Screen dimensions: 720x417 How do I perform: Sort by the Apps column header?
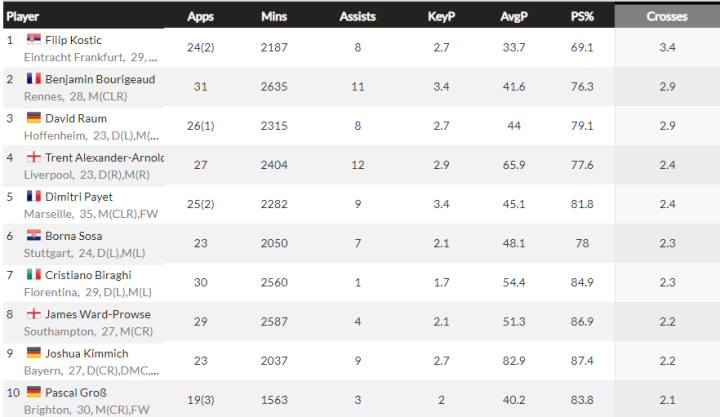200,16
